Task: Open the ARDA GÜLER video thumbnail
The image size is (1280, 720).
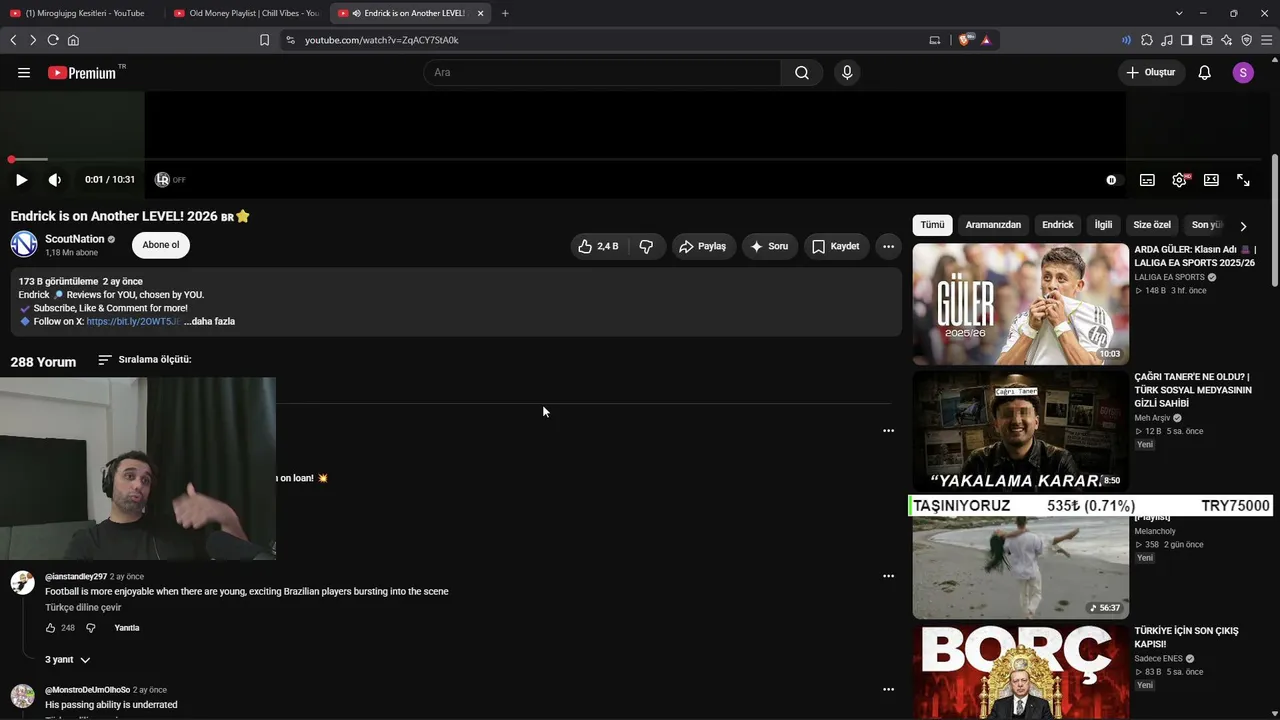Action: pyautogui.click(x=1020, y=304)
